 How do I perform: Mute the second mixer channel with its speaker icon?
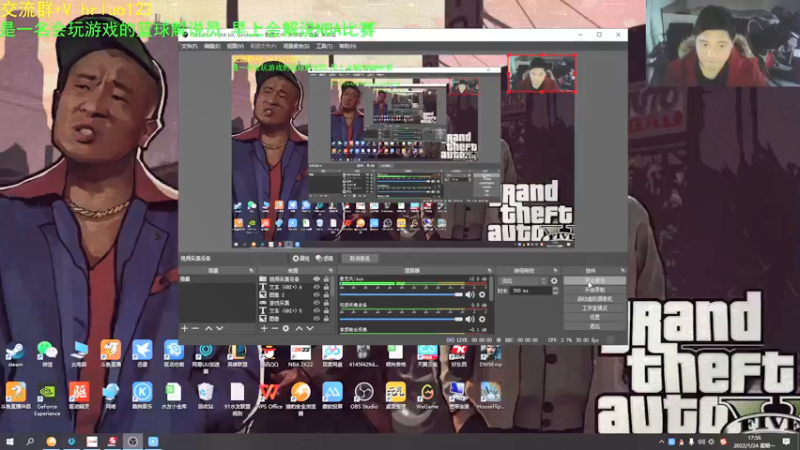pos(470,319)
